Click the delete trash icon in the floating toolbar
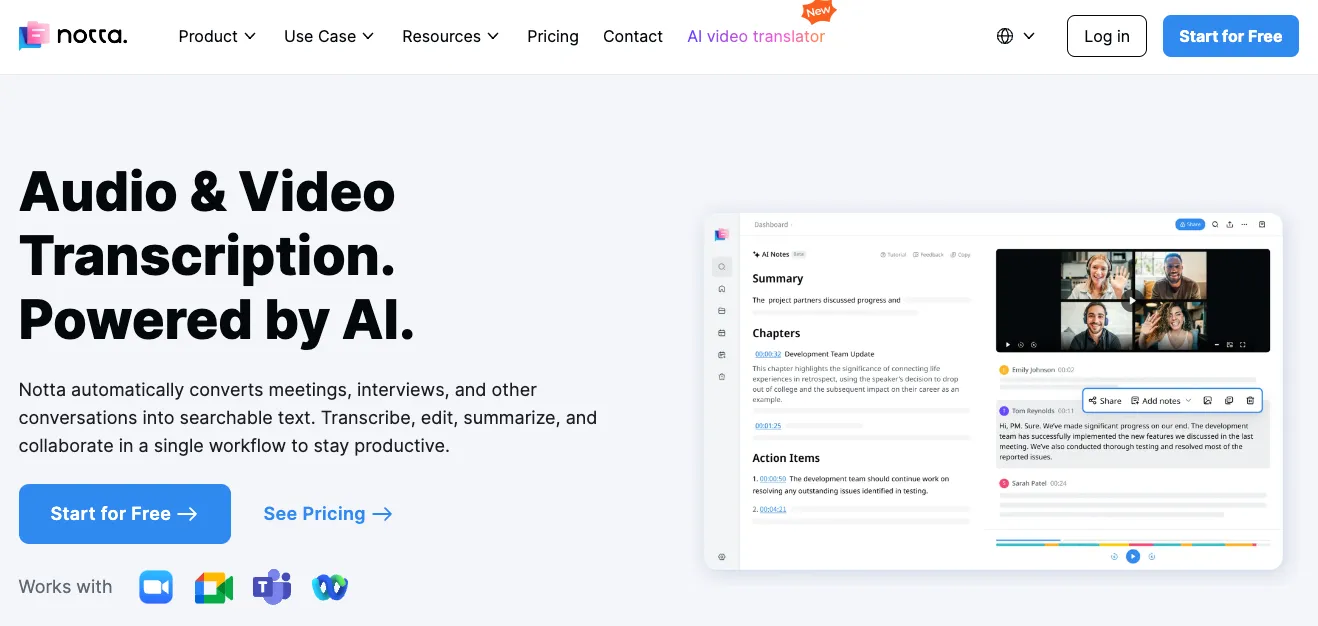Image resolution: width=1318 pixels, height=626 pixels. pyautogui.click(x=1250, y=401)
